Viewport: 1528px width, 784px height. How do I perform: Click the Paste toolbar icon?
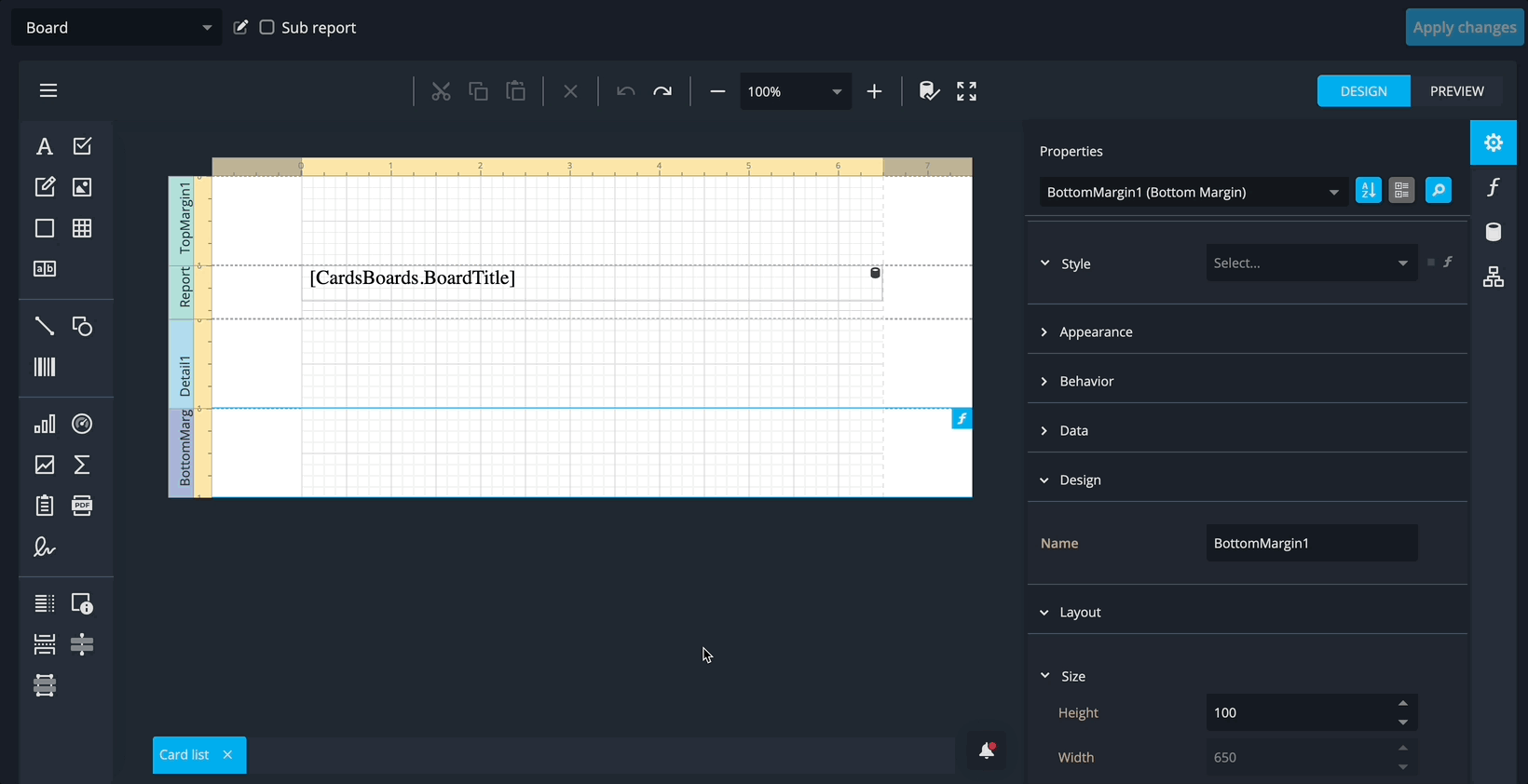[x=515, y=91]
